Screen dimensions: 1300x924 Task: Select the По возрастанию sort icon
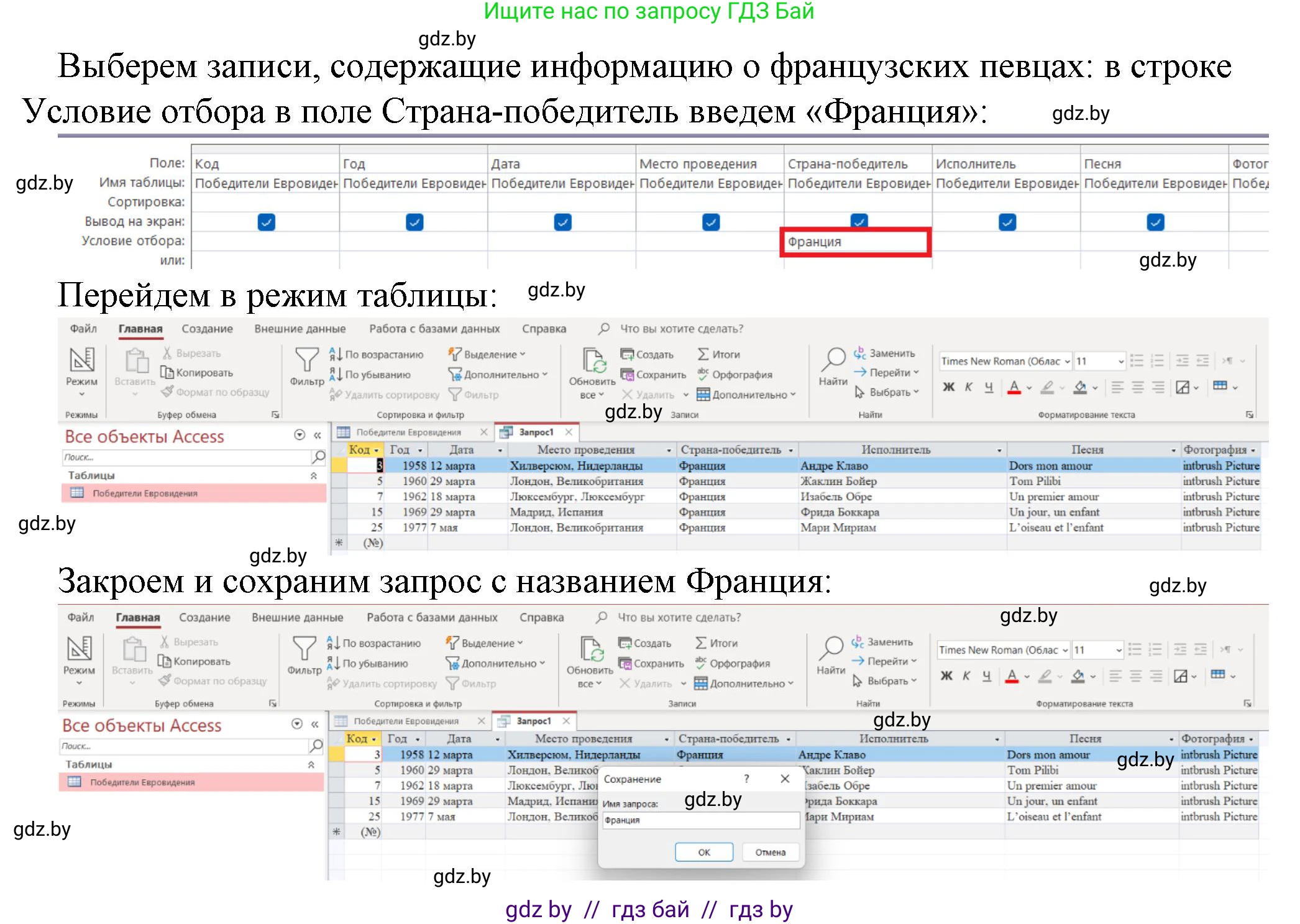(334, 354)
